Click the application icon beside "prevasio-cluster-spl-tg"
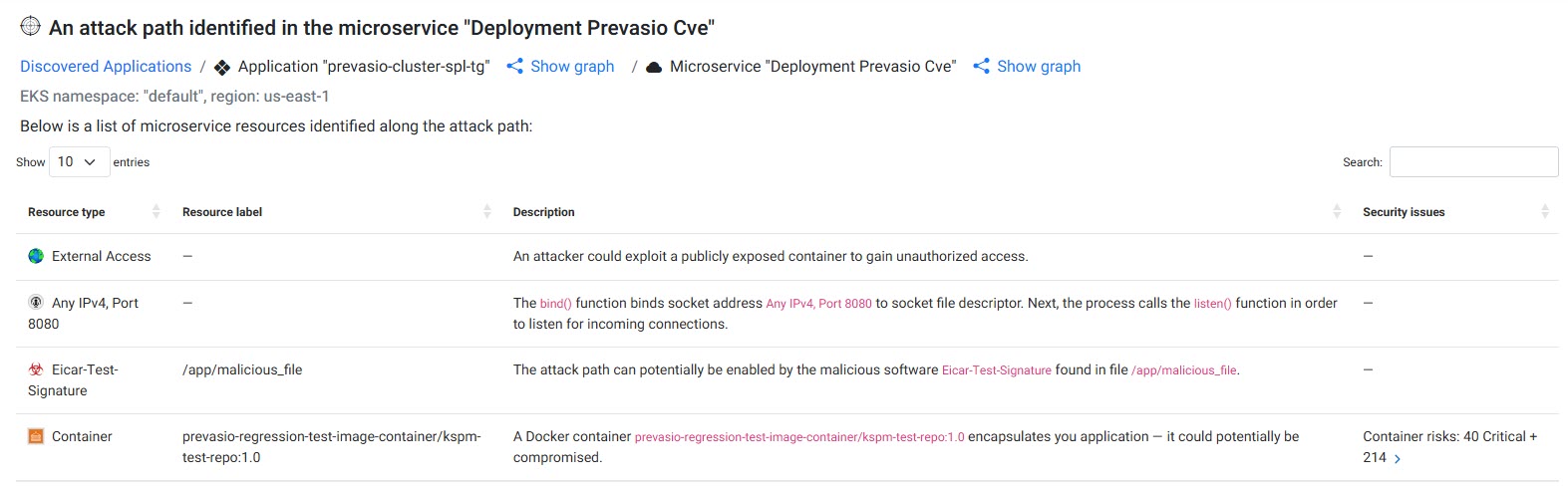Screen dimensions: 1568x486 coord(222,67)
